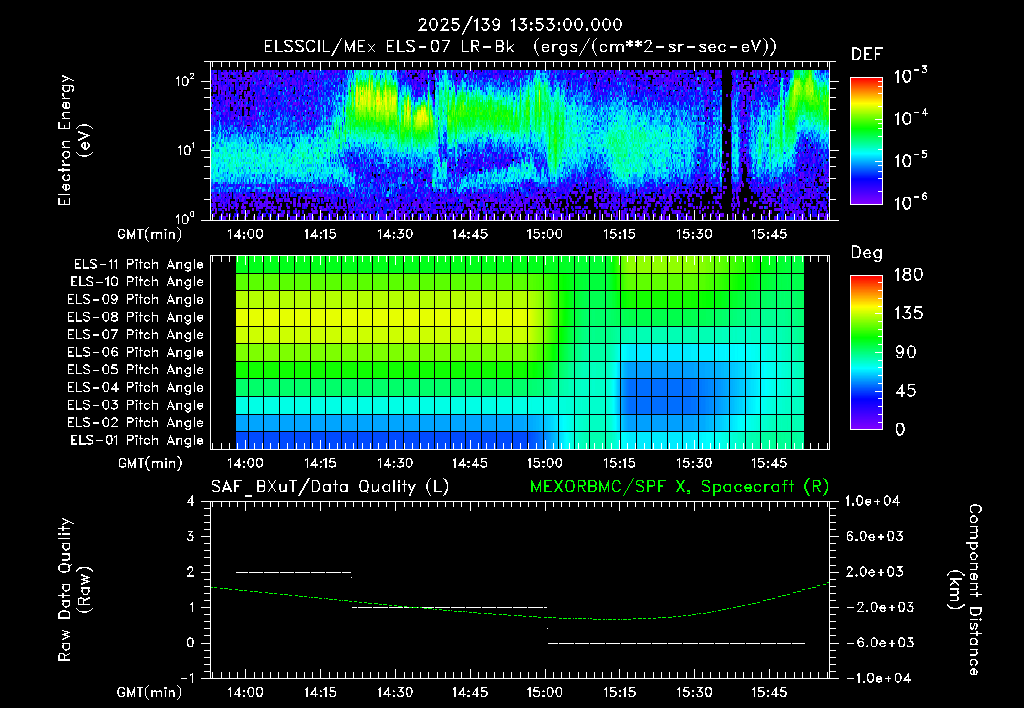This screenshot has width=1024, height=708.
Task: Click the ELSSCIL/MEx ELS-07 LR-Bk title
Action: click(x=389, y=47)
